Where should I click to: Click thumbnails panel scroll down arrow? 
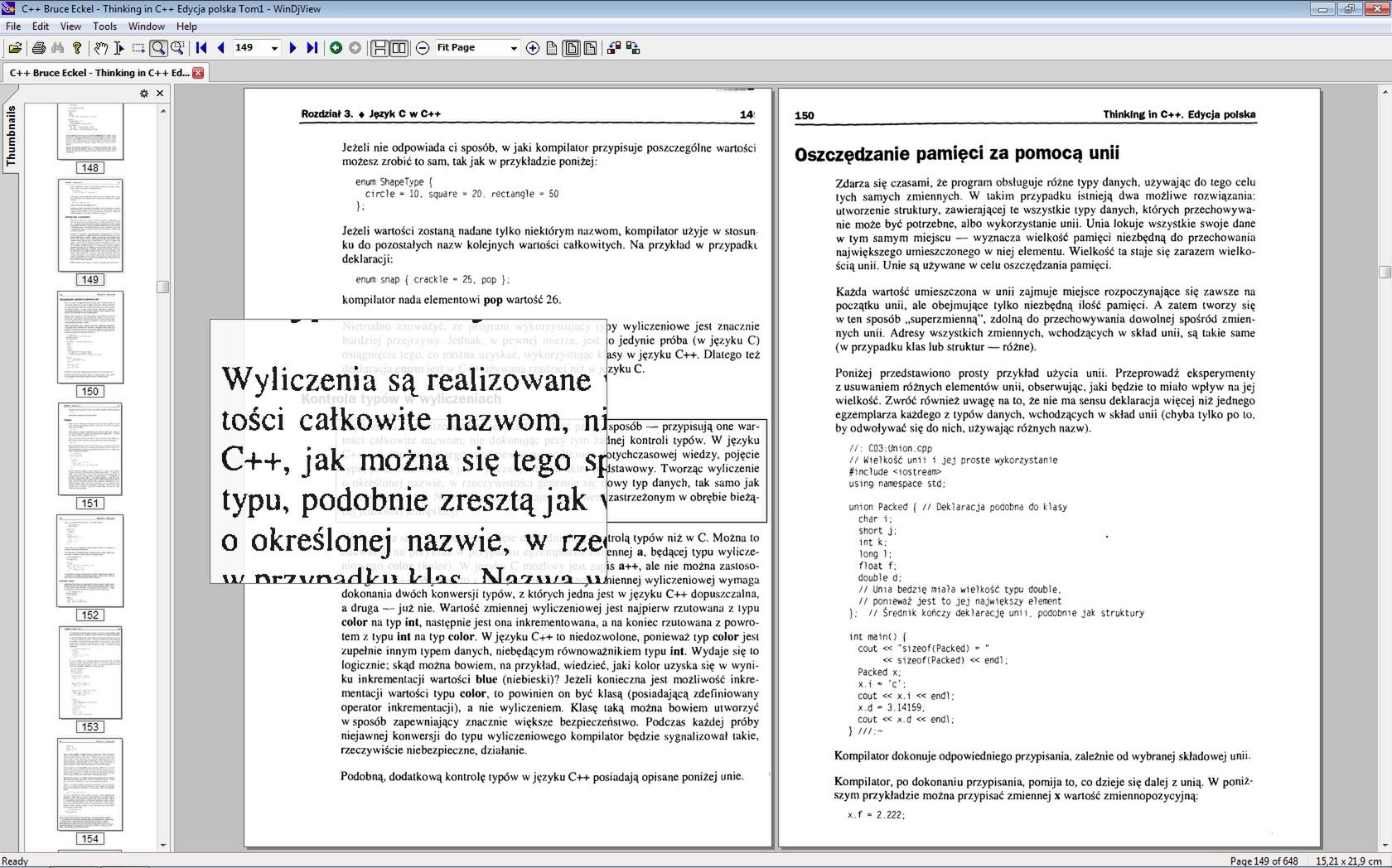[x=163, y=846]
